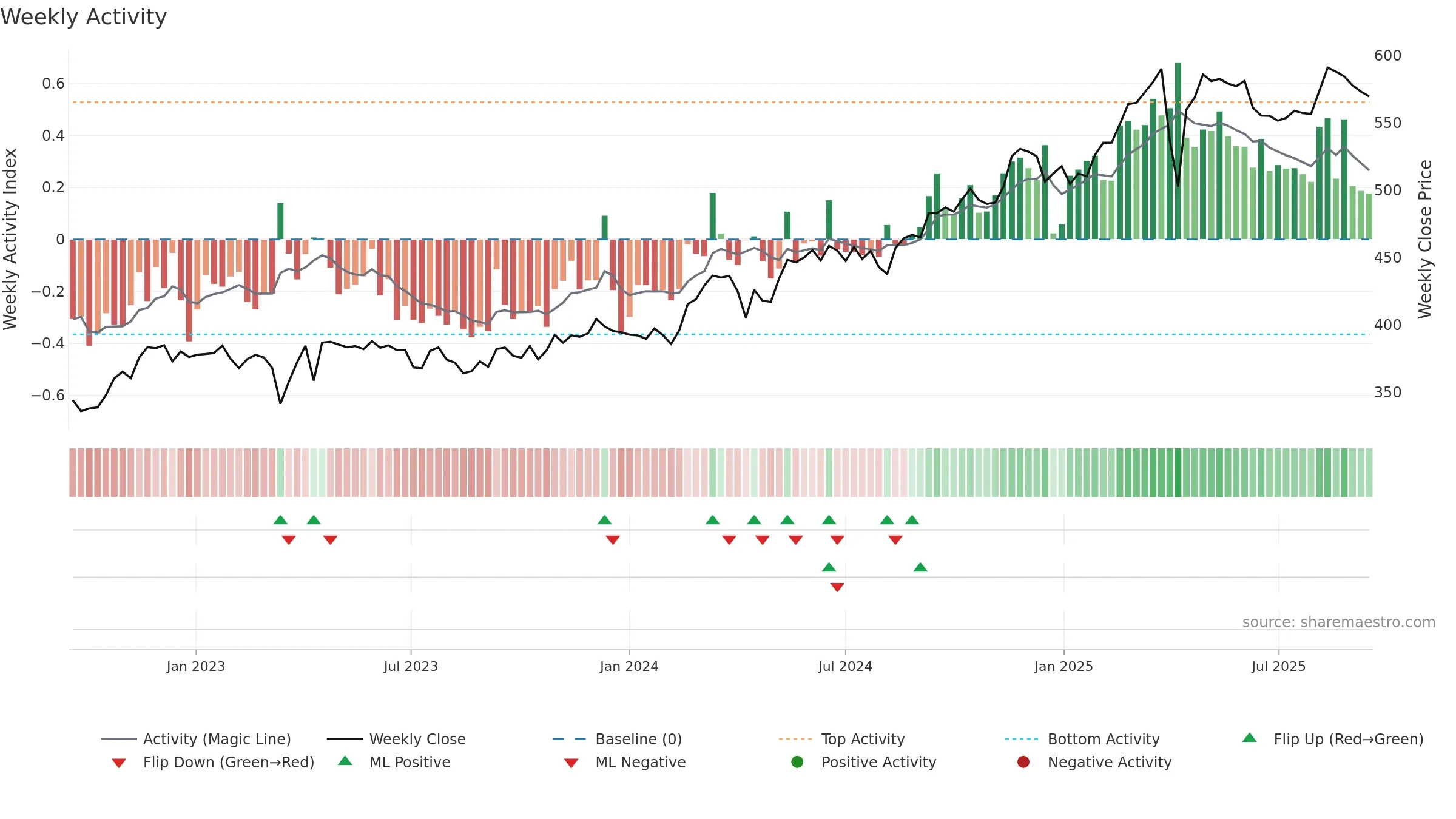Click the source: sharemaestro.com text
This screenshot has height=819, width=1456.
coord(1338,622)
